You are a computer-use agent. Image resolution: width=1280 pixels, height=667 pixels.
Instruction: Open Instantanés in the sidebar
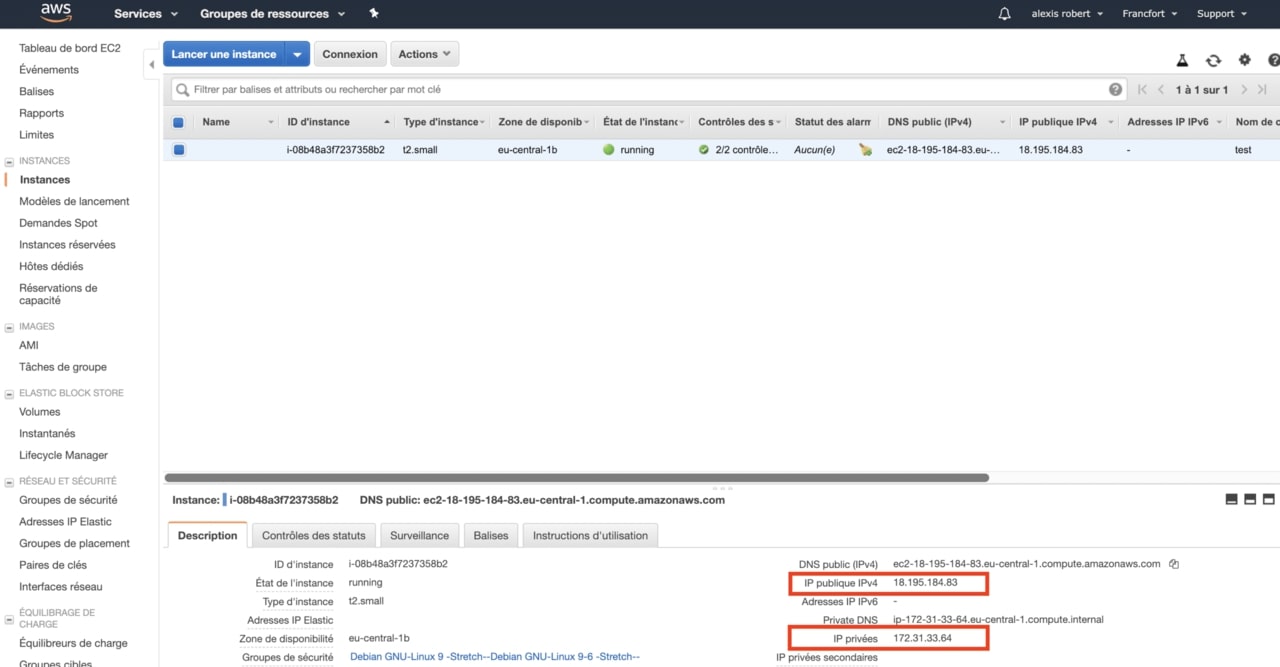pyautogui.click(x=47, y=434)
